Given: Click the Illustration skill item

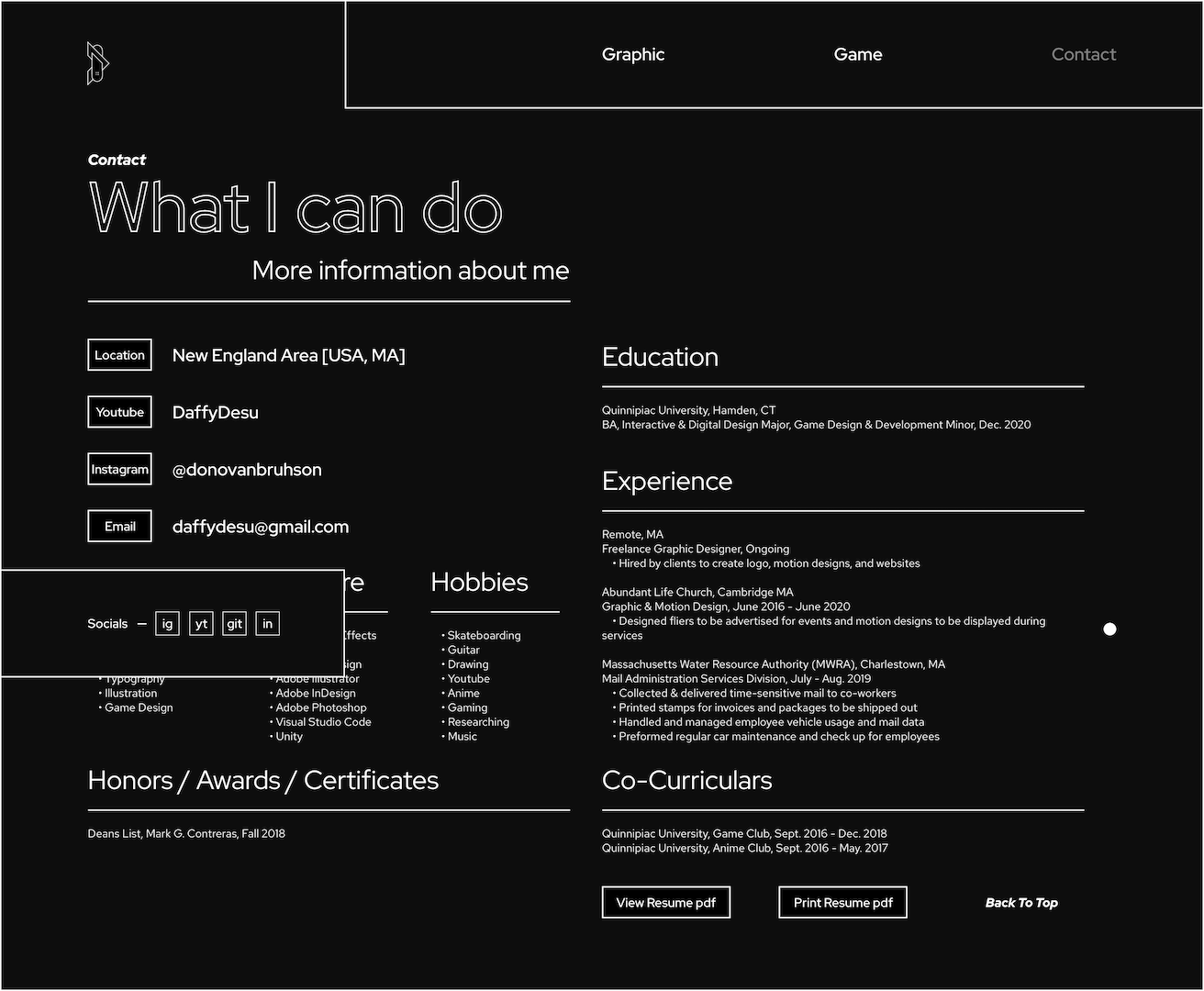Looking at the screenshot, I should tap(128, 693).
